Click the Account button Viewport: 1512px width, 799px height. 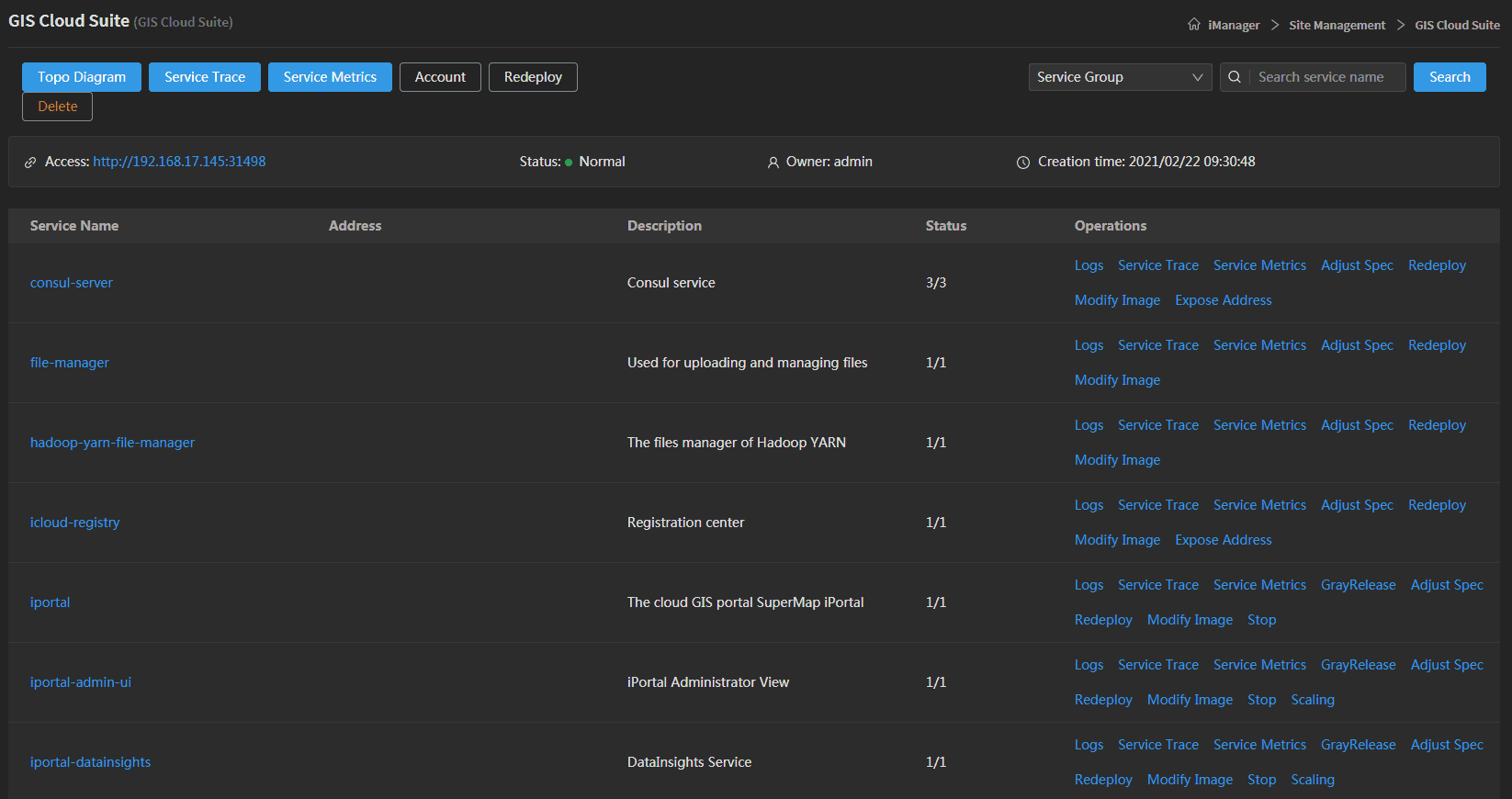(440, 77)
